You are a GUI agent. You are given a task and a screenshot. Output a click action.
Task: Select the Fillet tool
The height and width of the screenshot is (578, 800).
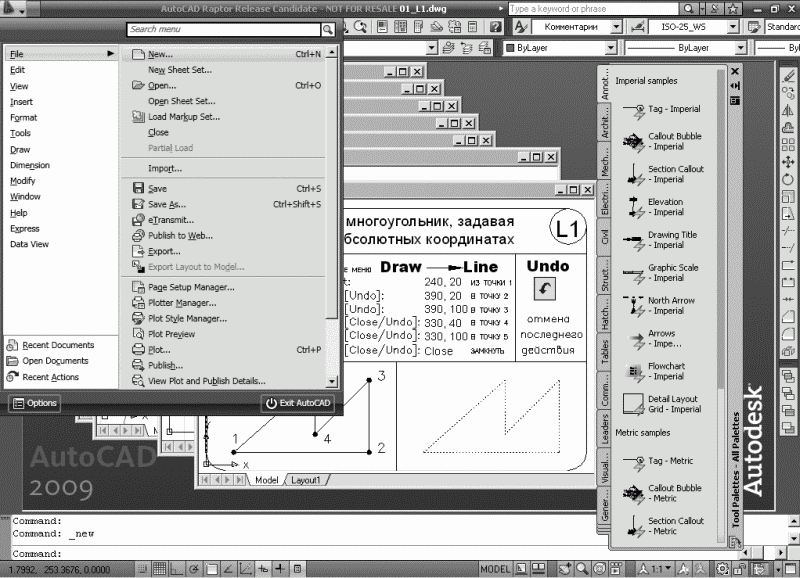click(x=788, y=334)
